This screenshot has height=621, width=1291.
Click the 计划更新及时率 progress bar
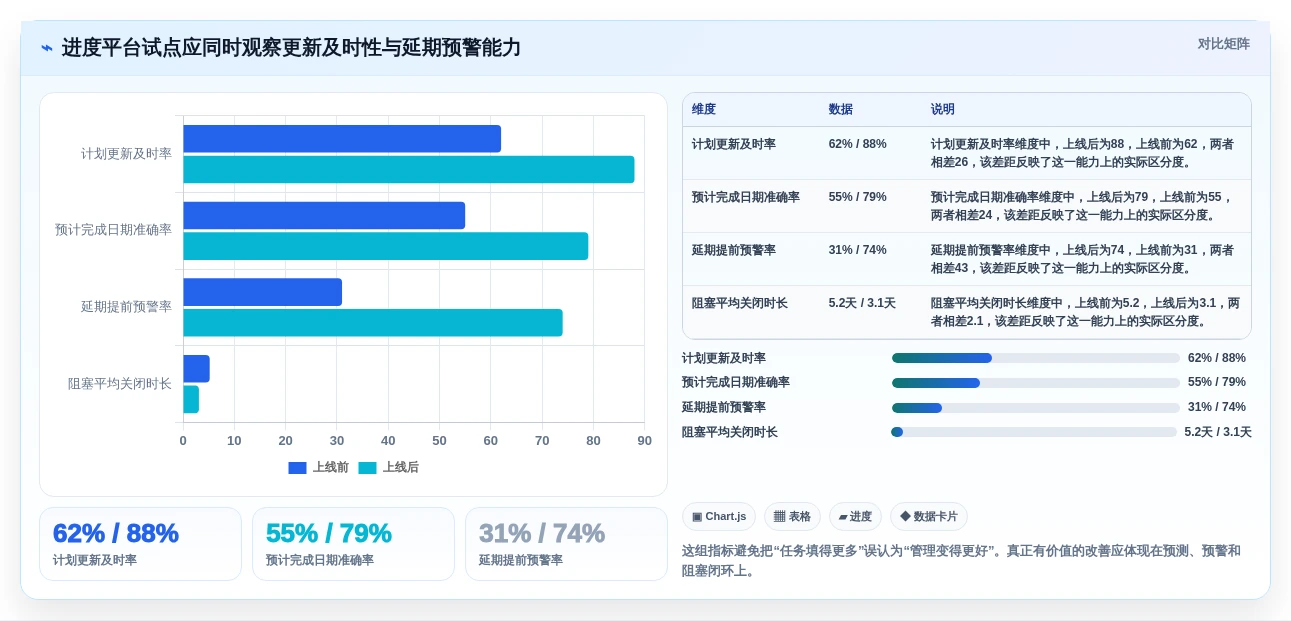click(1036, 358)
